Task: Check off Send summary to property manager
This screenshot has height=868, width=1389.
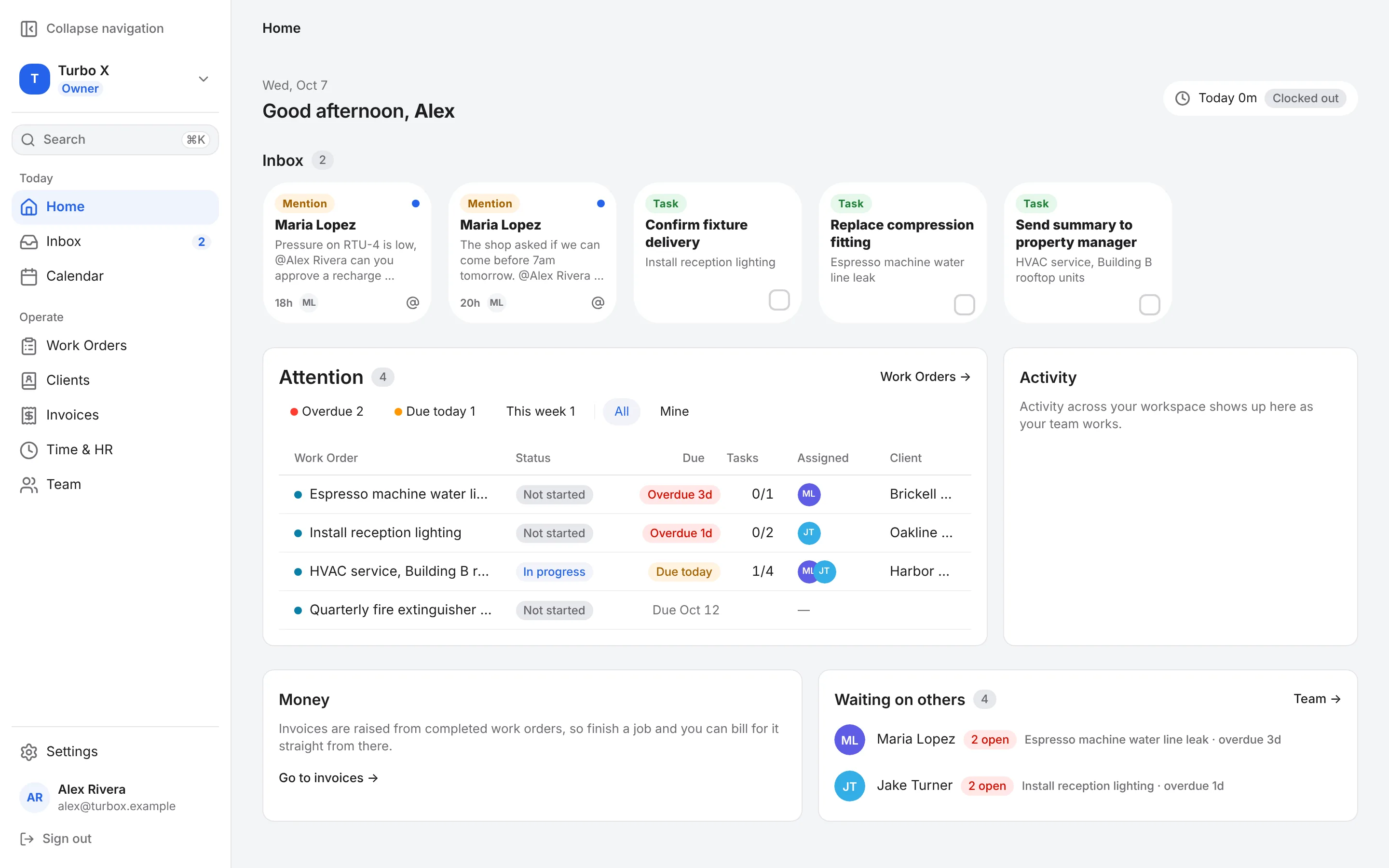Action: click(1149, 304)
